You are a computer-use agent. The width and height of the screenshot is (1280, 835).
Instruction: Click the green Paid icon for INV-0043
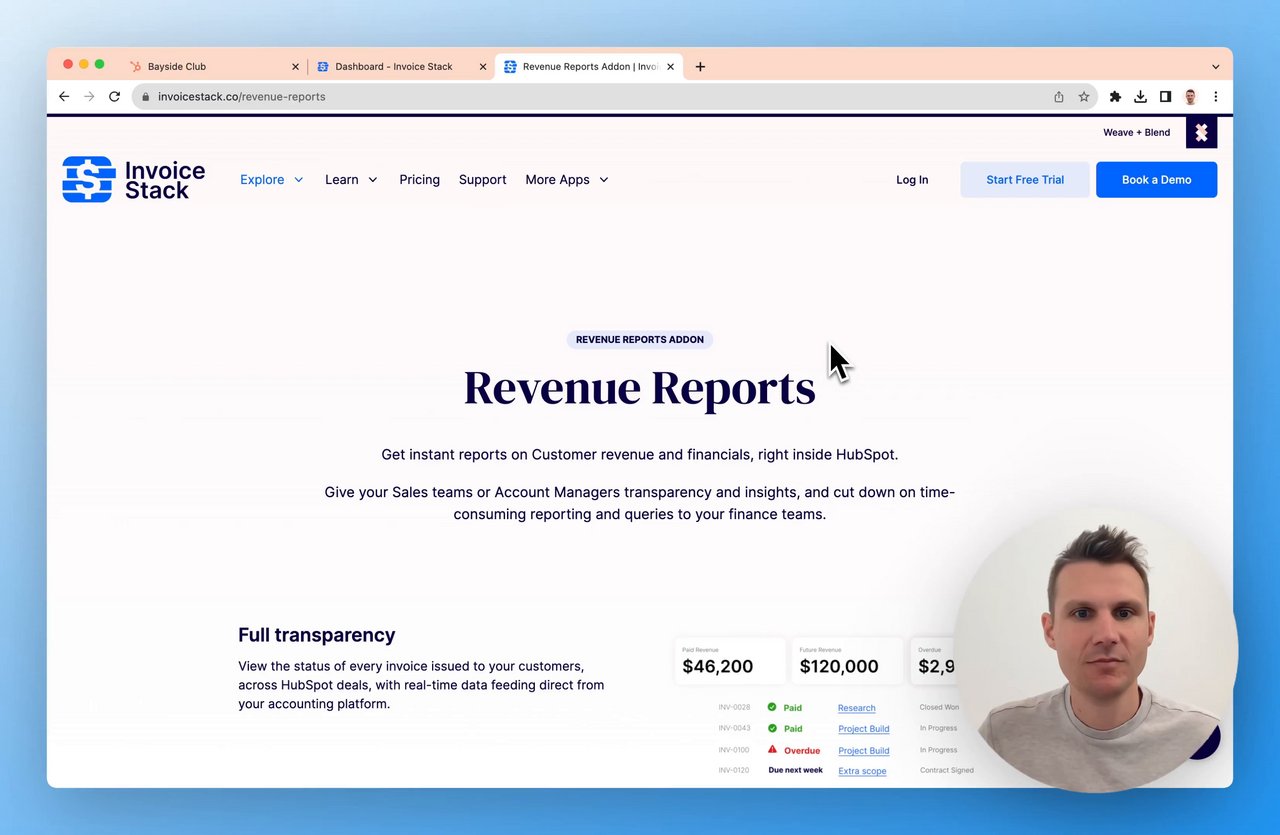(x=772, y=728)
